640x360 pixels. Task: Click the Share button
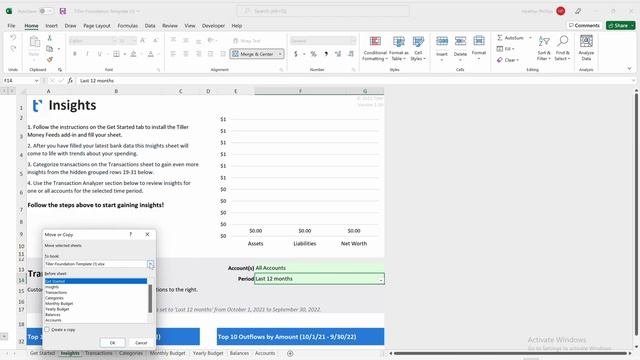620,25
